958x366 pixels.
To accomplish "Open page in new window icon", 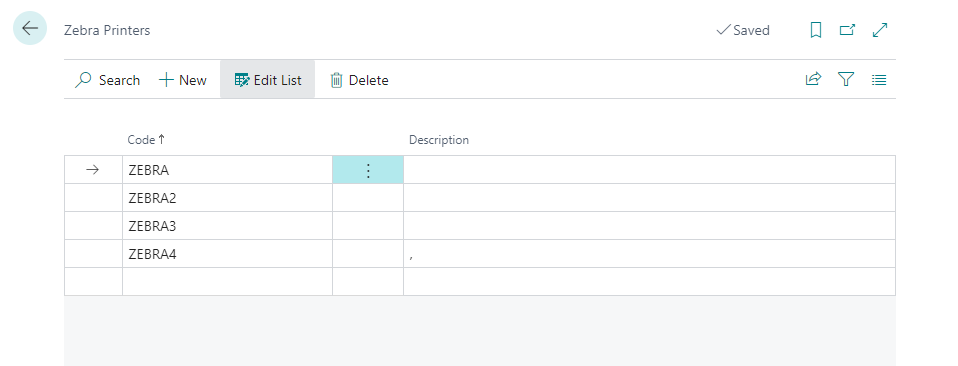I will [x=847, y=30].
